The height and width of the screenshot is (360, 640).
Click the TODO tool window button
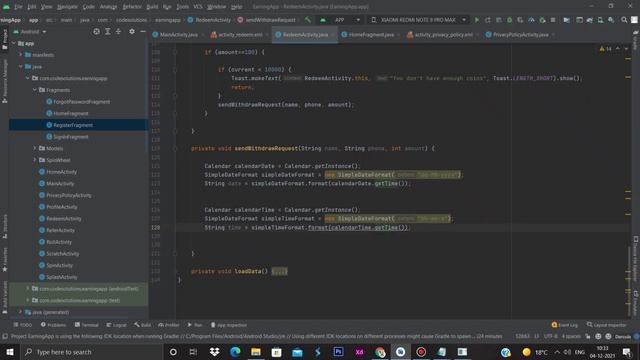point(22,325)
